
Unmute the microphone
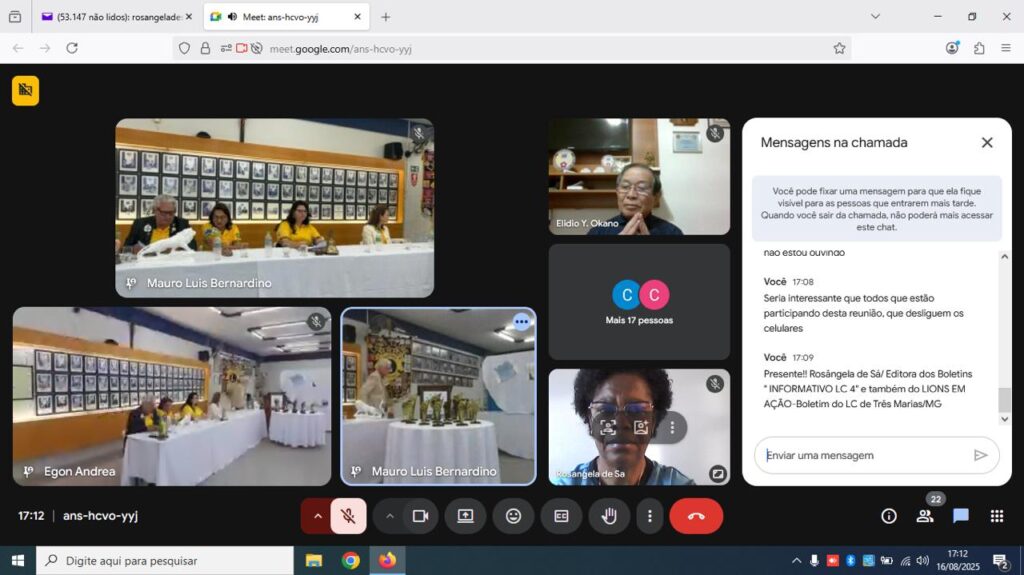348,516
